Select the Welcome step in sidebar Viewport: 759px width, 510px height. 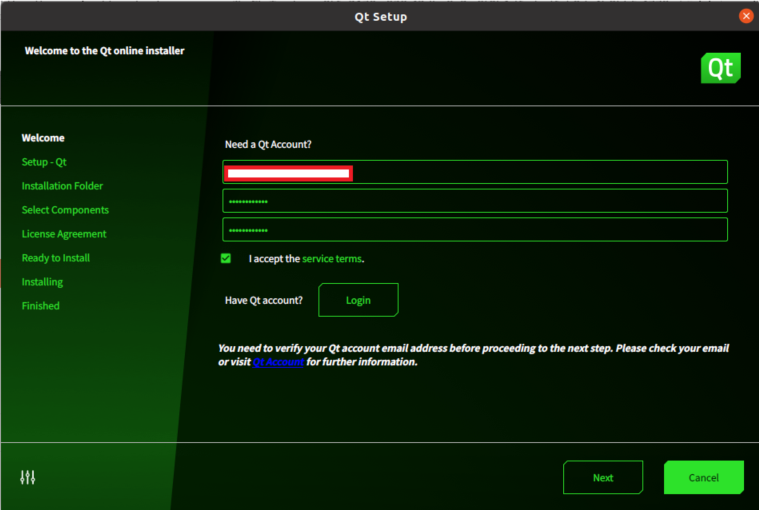point(43,138)
